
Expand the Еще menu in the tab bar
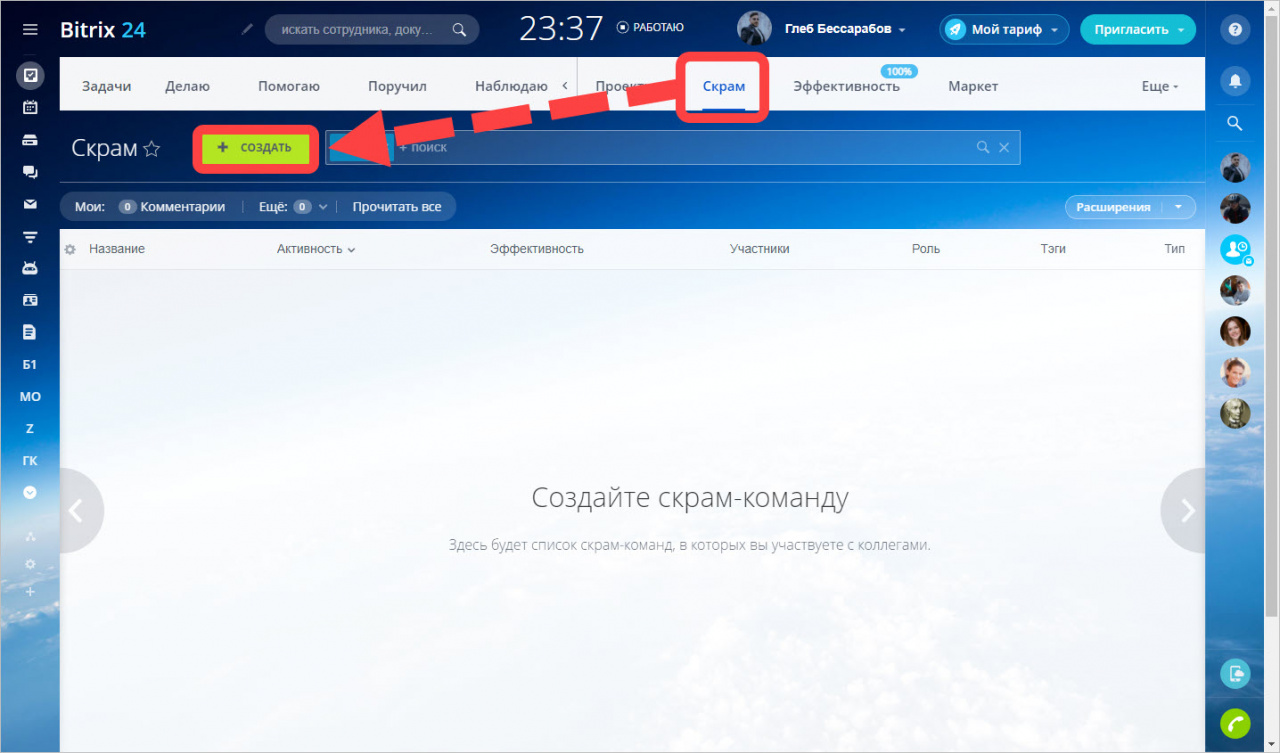click(1159, 86)
